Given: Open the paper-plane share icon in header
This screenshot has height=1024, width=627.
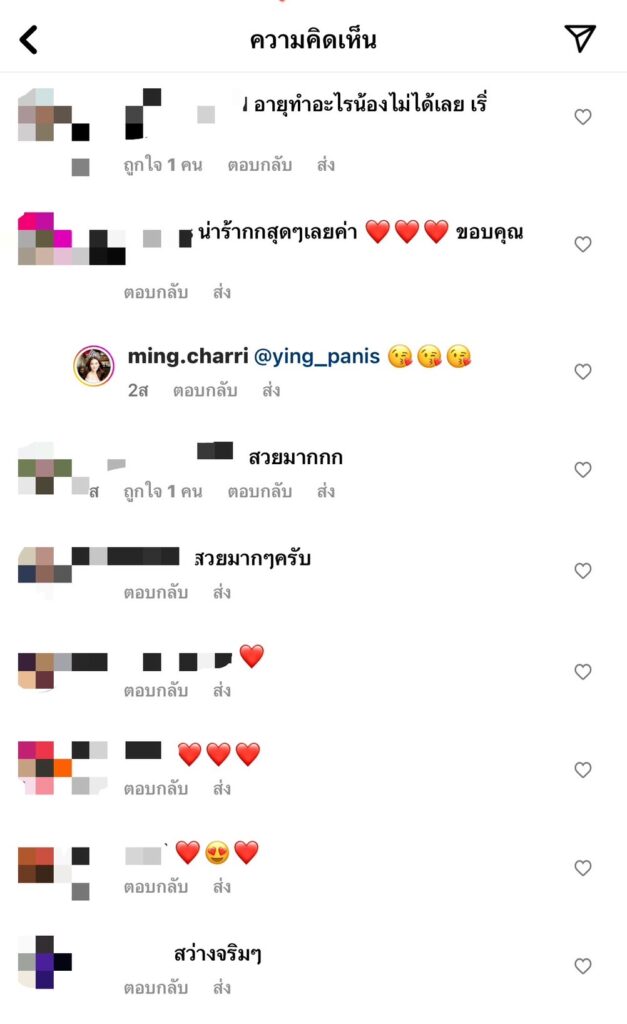Looking at the screenshot, I should click(x=580, y=39).
